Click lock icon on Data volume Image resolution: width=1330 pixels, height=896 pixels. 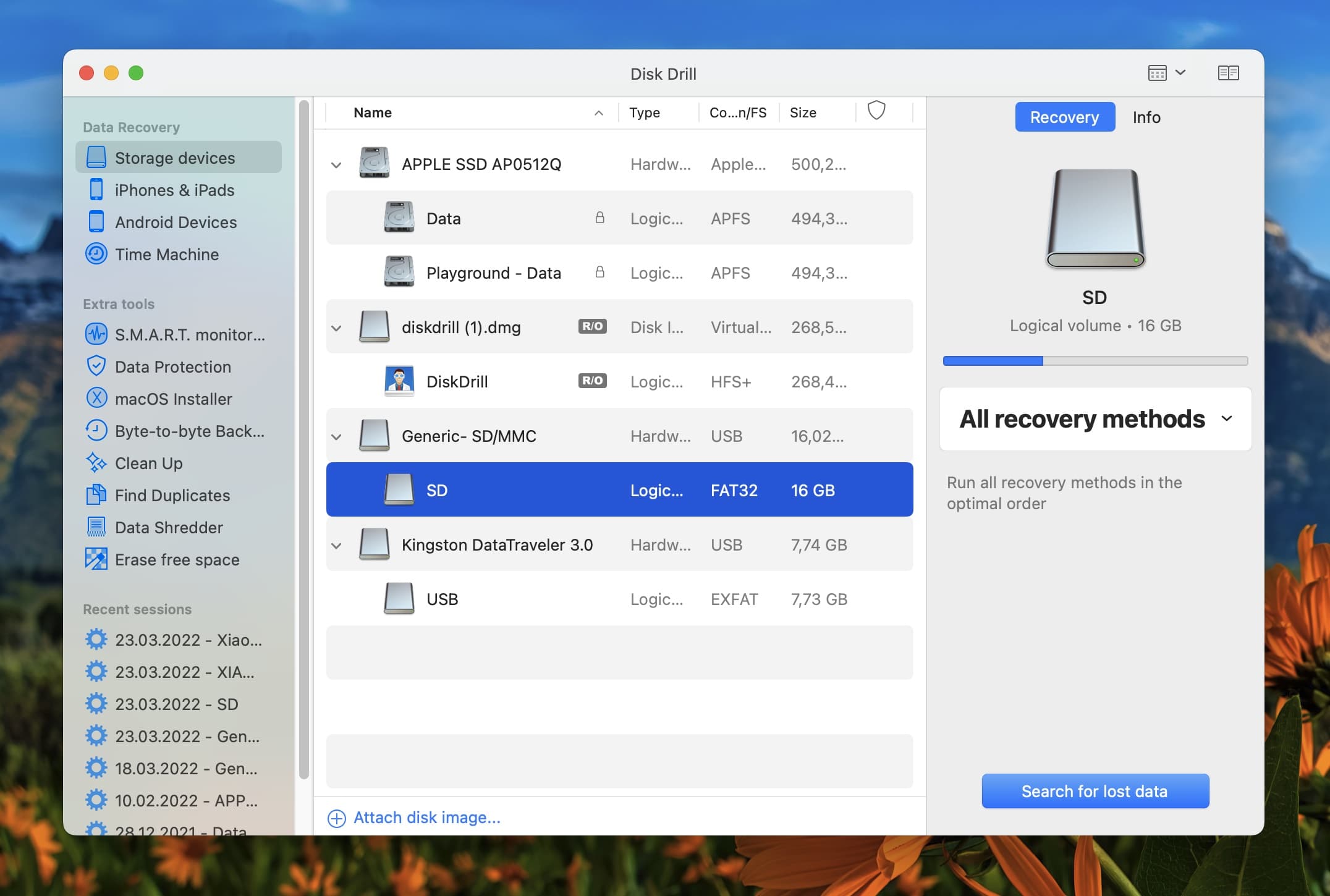coord(599,218)
